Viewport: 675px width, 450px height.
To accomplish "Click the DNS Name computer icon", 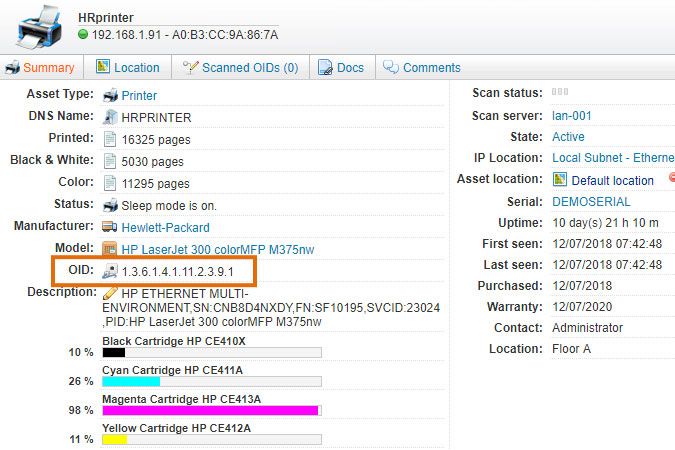I will tap(111, 117).
